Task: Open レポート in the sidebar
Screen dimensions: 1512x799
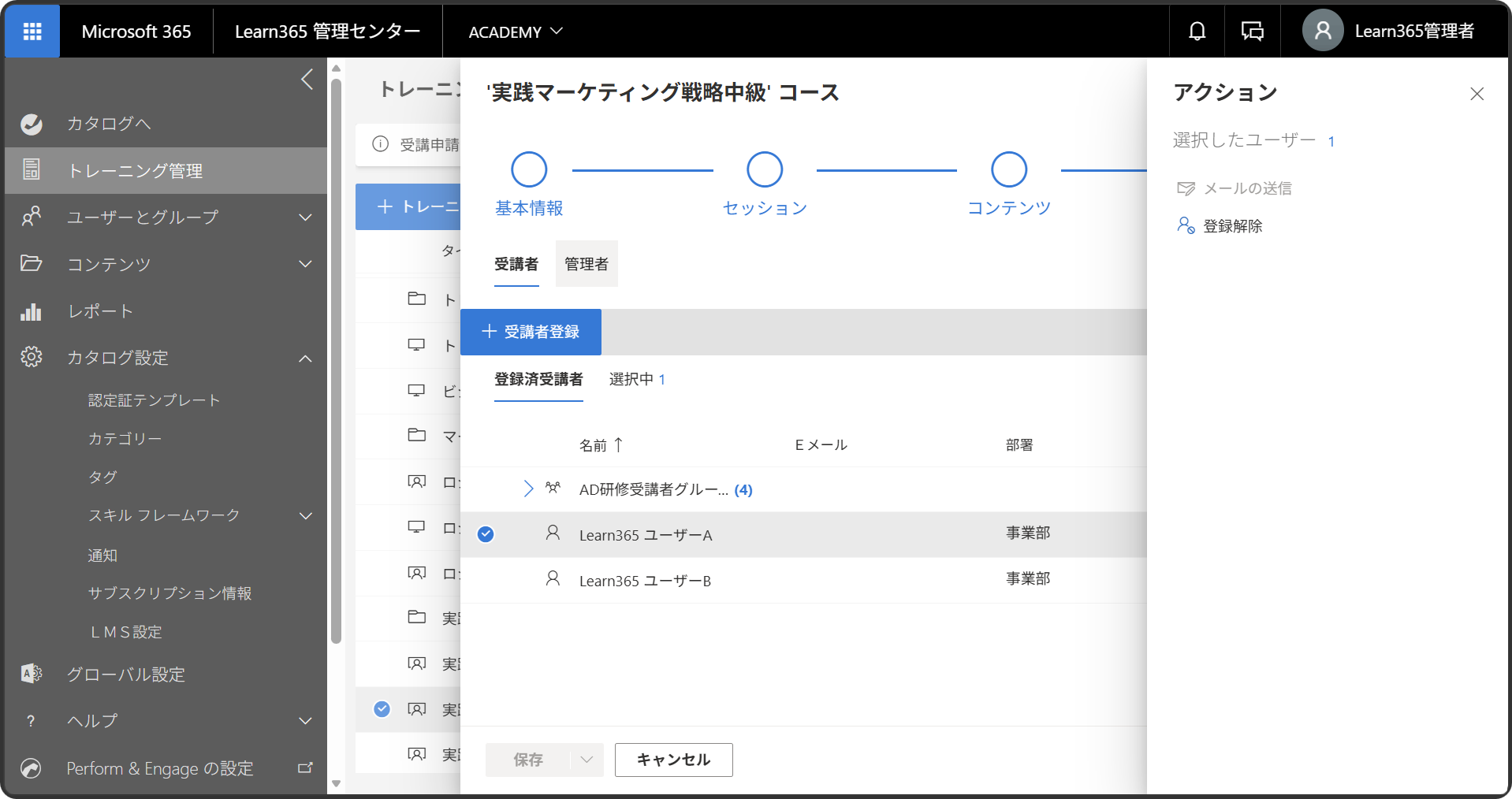Action: coord(166,311)
